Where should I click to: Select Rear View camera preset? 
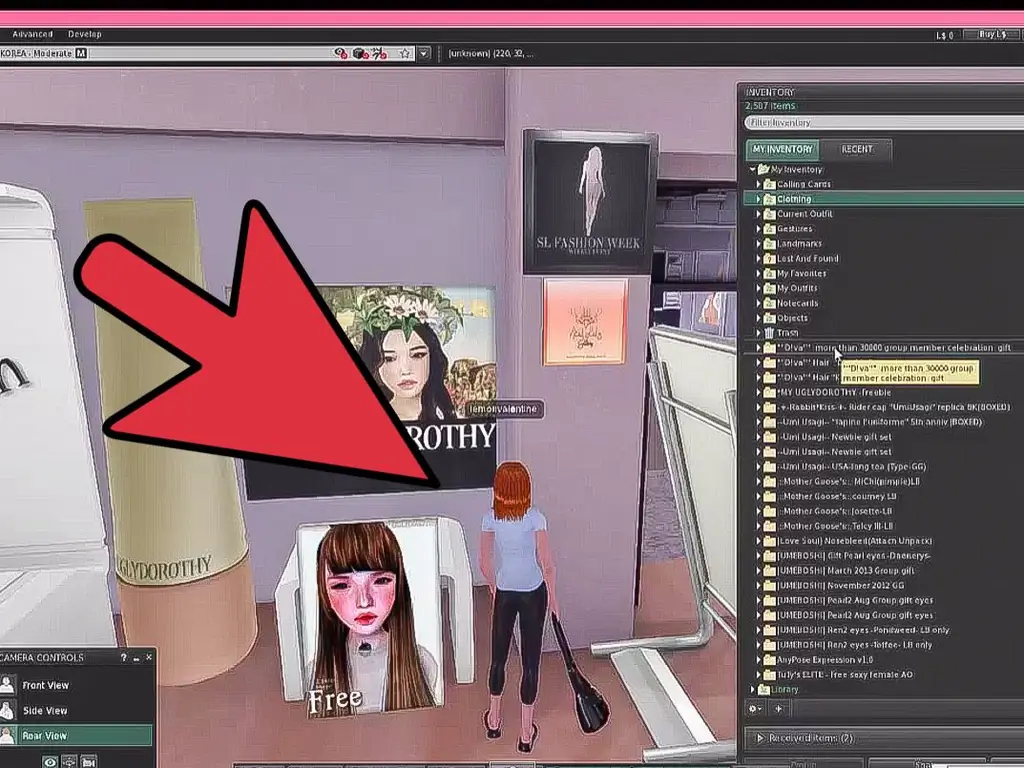(77, 735)
